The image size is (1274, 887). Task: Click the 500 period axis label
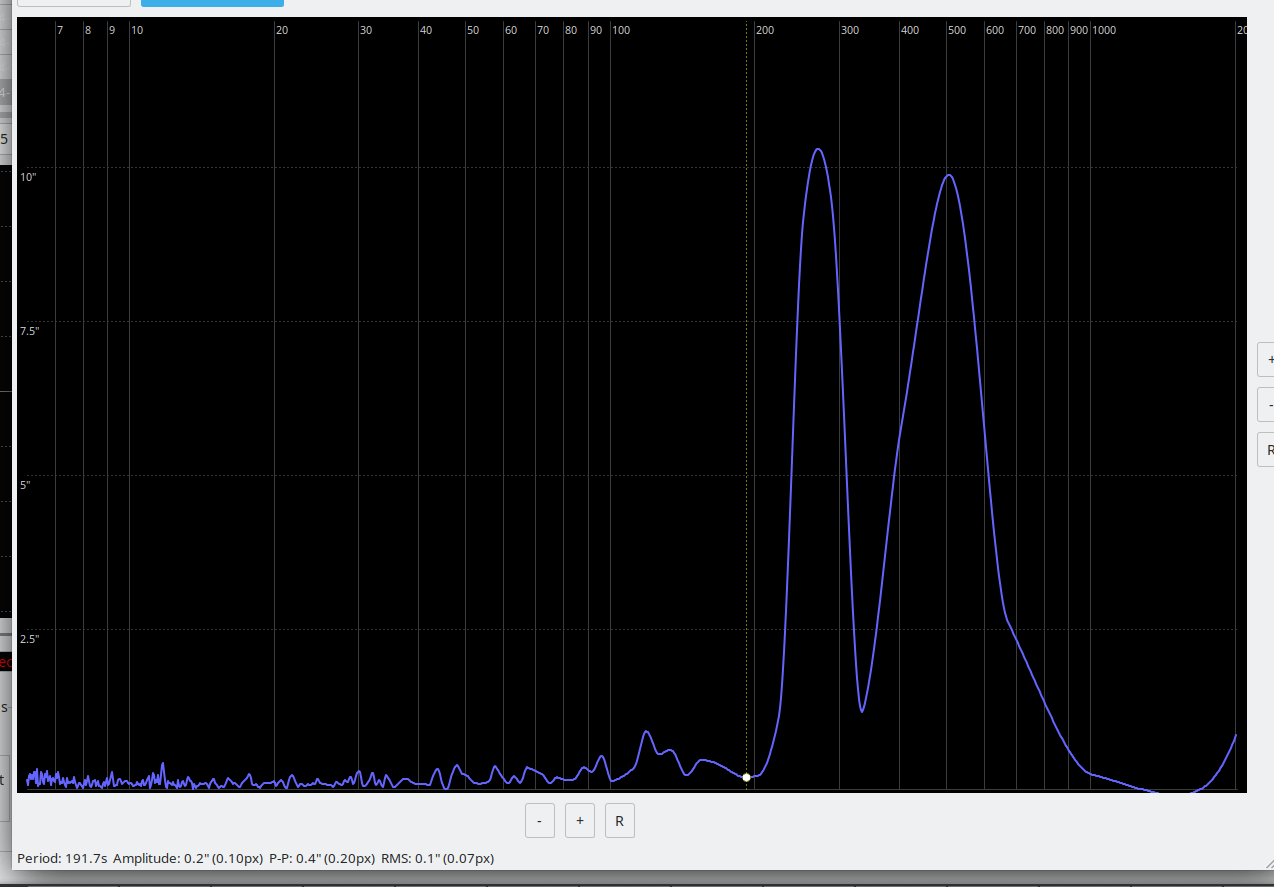click(957, 31)
